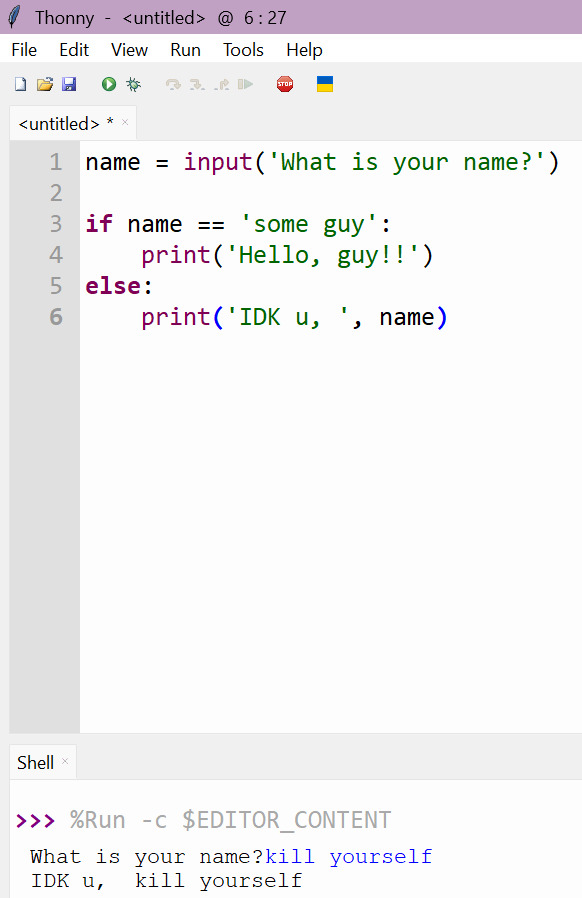Click the Step out debug icon

click(x=222, y=85)
